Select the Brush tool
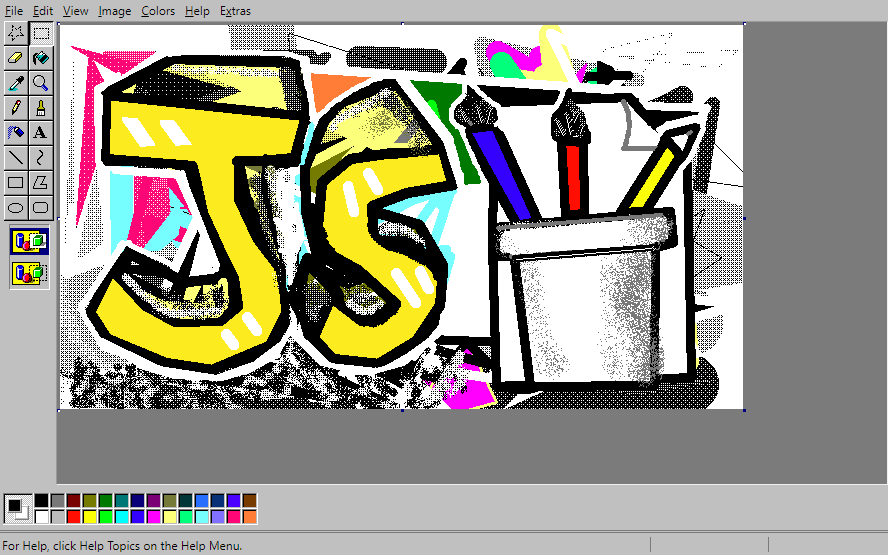Image resolution: width=888 pixels, height=555 pixels. (41, 107)
